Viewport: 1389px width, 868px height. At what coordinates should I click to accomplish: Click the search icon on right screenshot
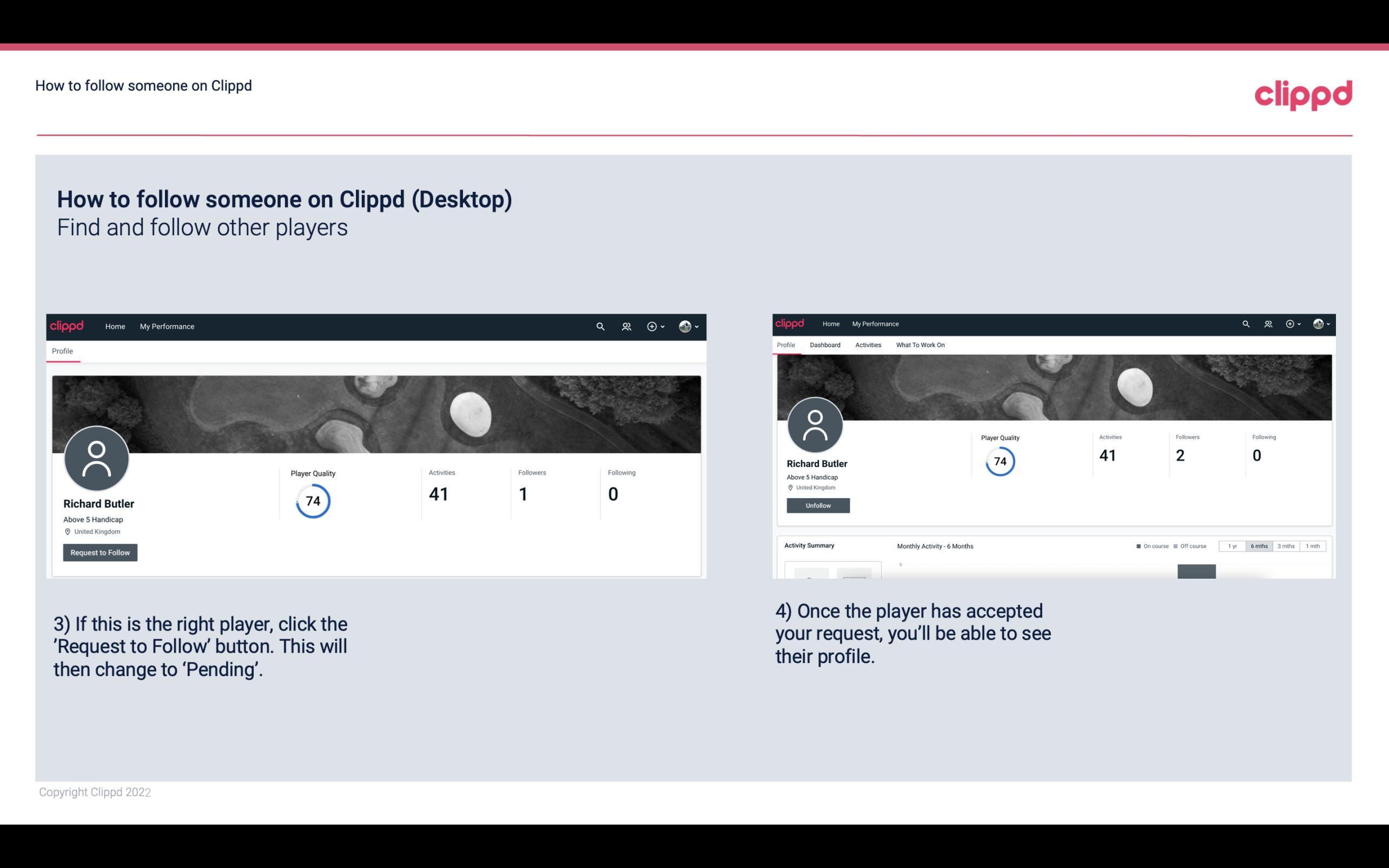1245,323
